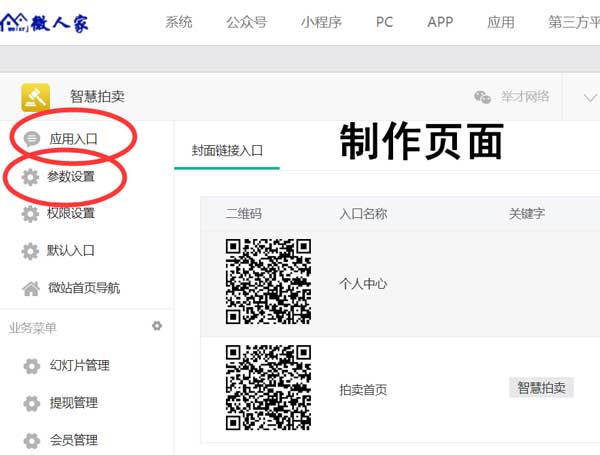Open the APP top menu
The height and width of the screenshot is (455, 600).
click(x=440, y=22)
